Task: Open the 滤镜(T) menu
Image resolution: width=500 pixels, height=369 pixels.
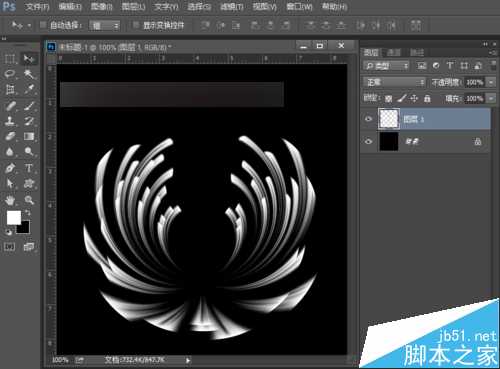Action: click(x=232, y=7)
